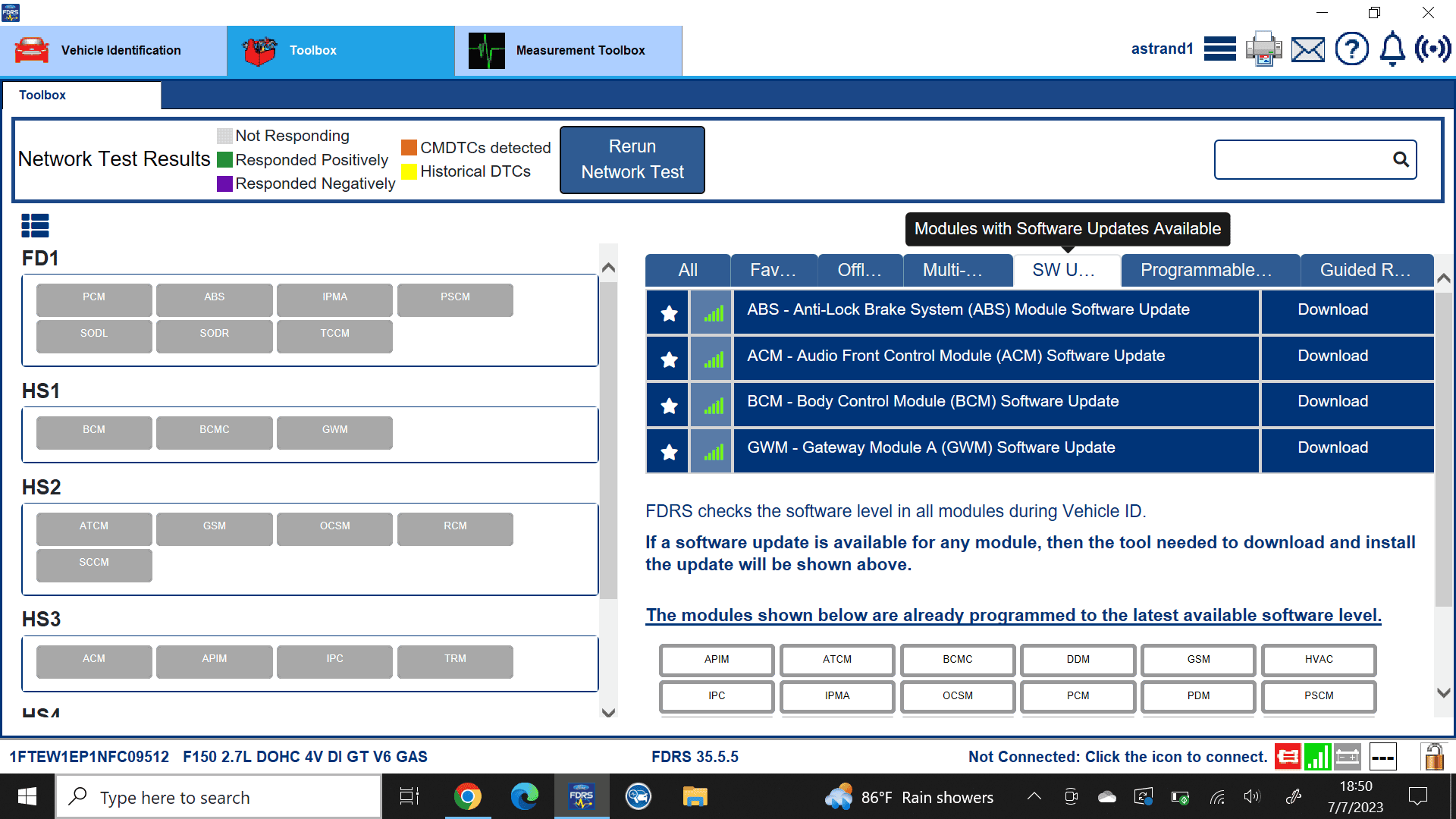Open notifications via the bell icon
This screenshot has width=1456, height=819.
point(1392,49)
